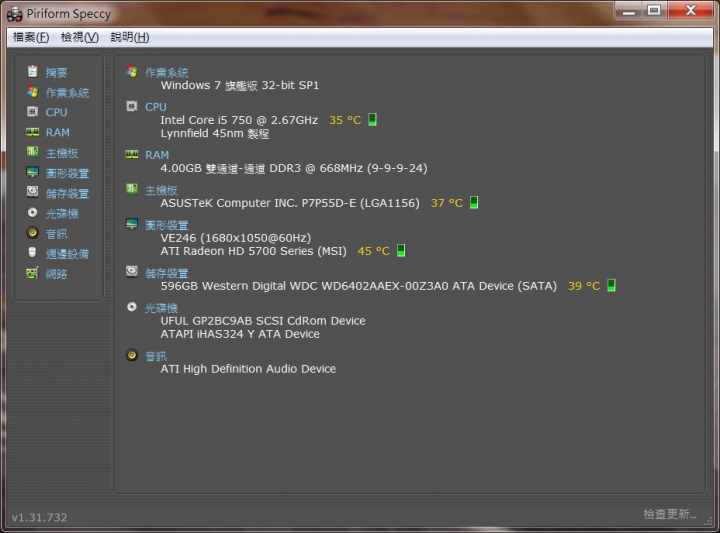This screenshot has height=533, width=720.
Task: Click the graphics temperature 45 °C value
Action: tap(373, 251)
